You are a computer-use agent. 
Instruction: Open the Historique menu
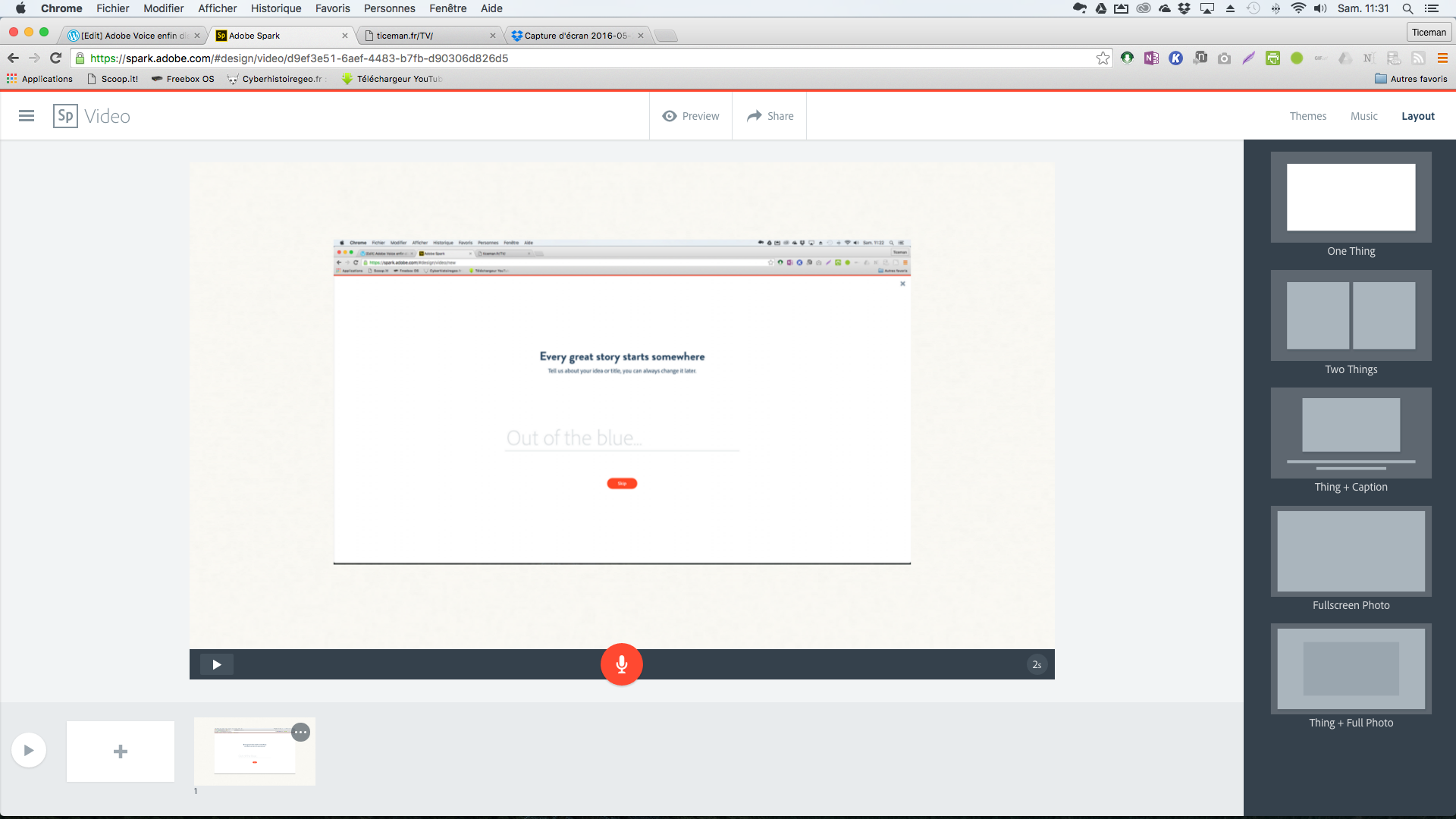point(276,8)
